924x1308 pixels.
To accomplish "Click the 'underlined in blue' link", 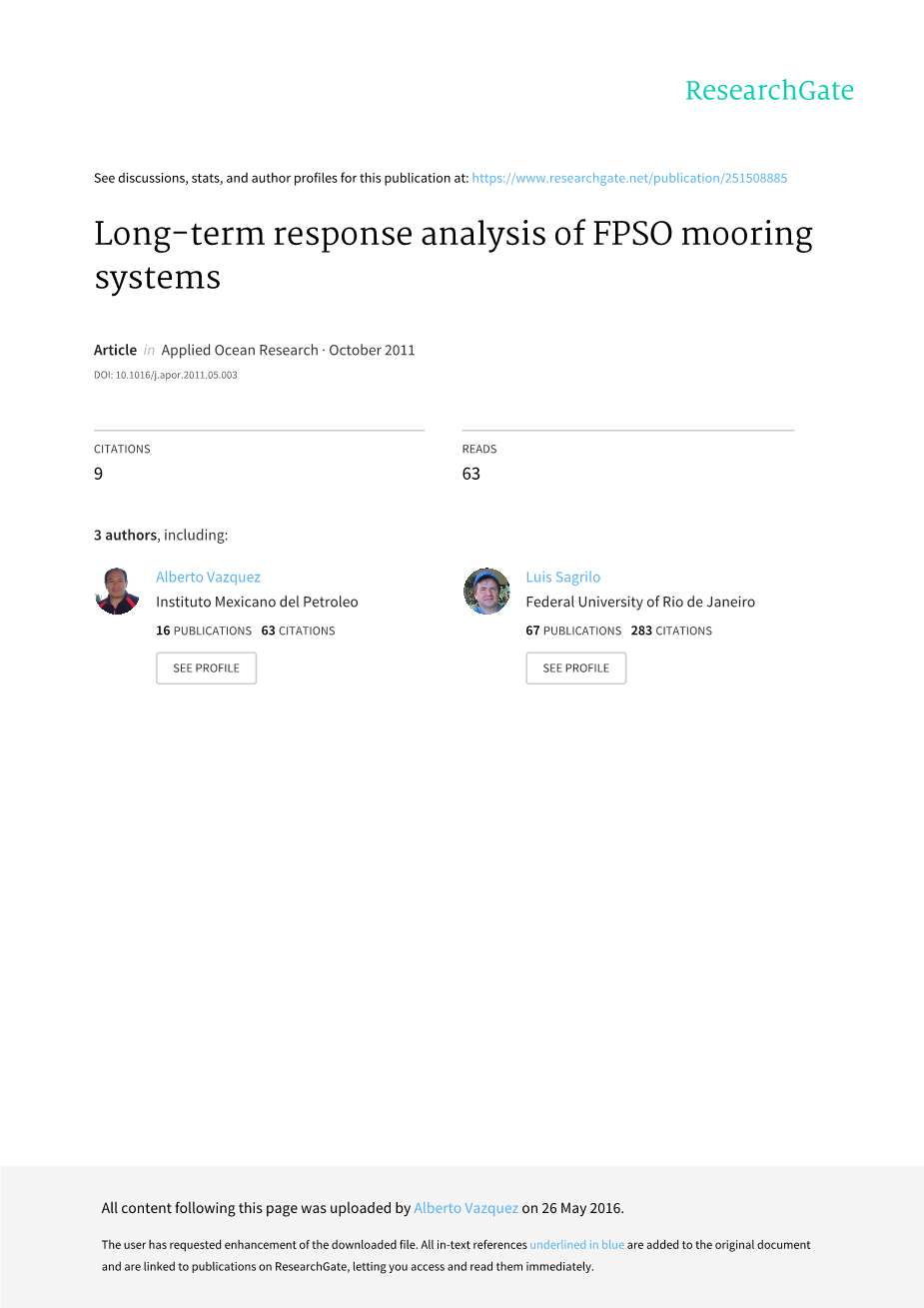I will click(x=576, y=1245).
